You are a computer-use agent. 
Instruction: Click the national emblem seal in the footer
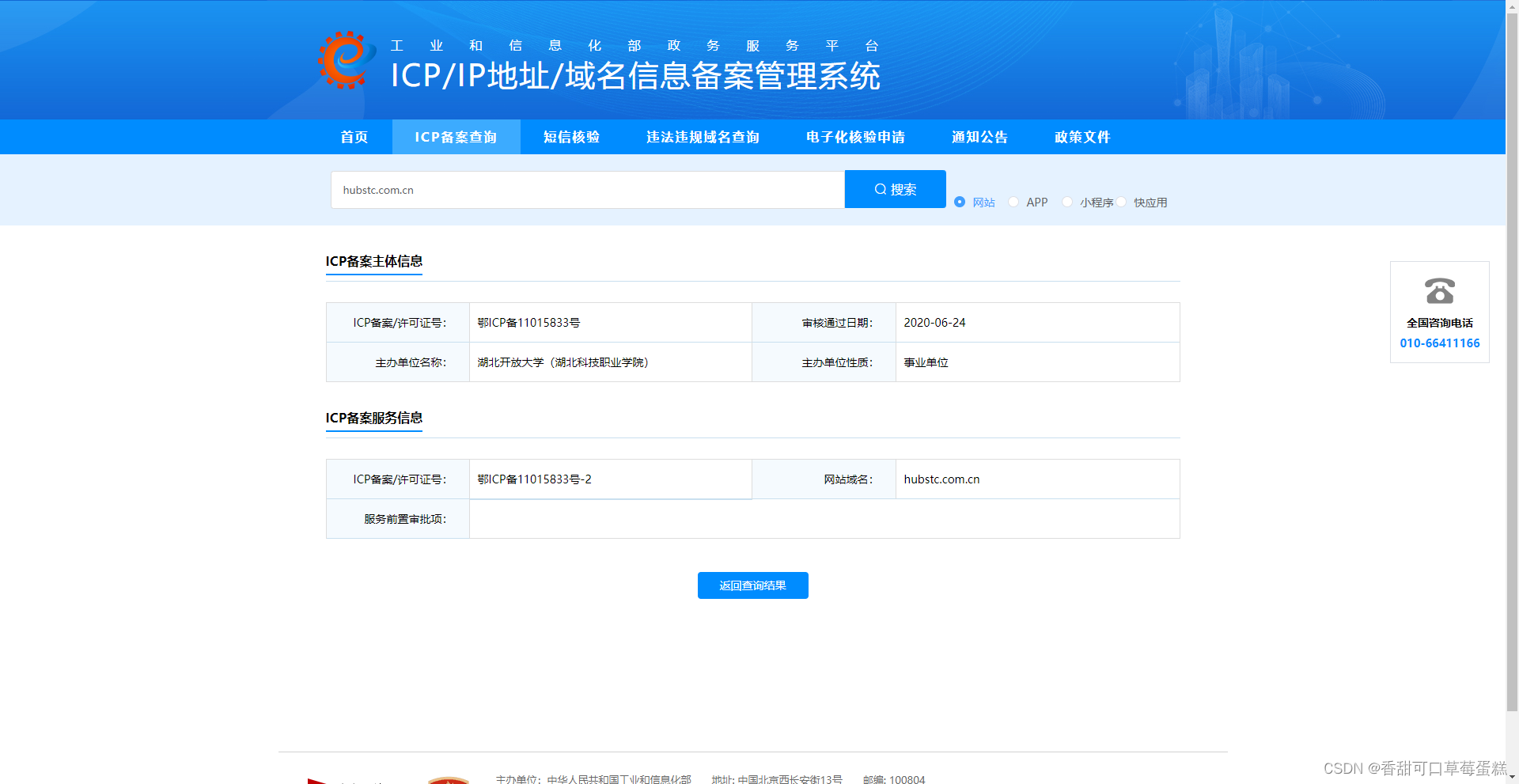point(447,779)
